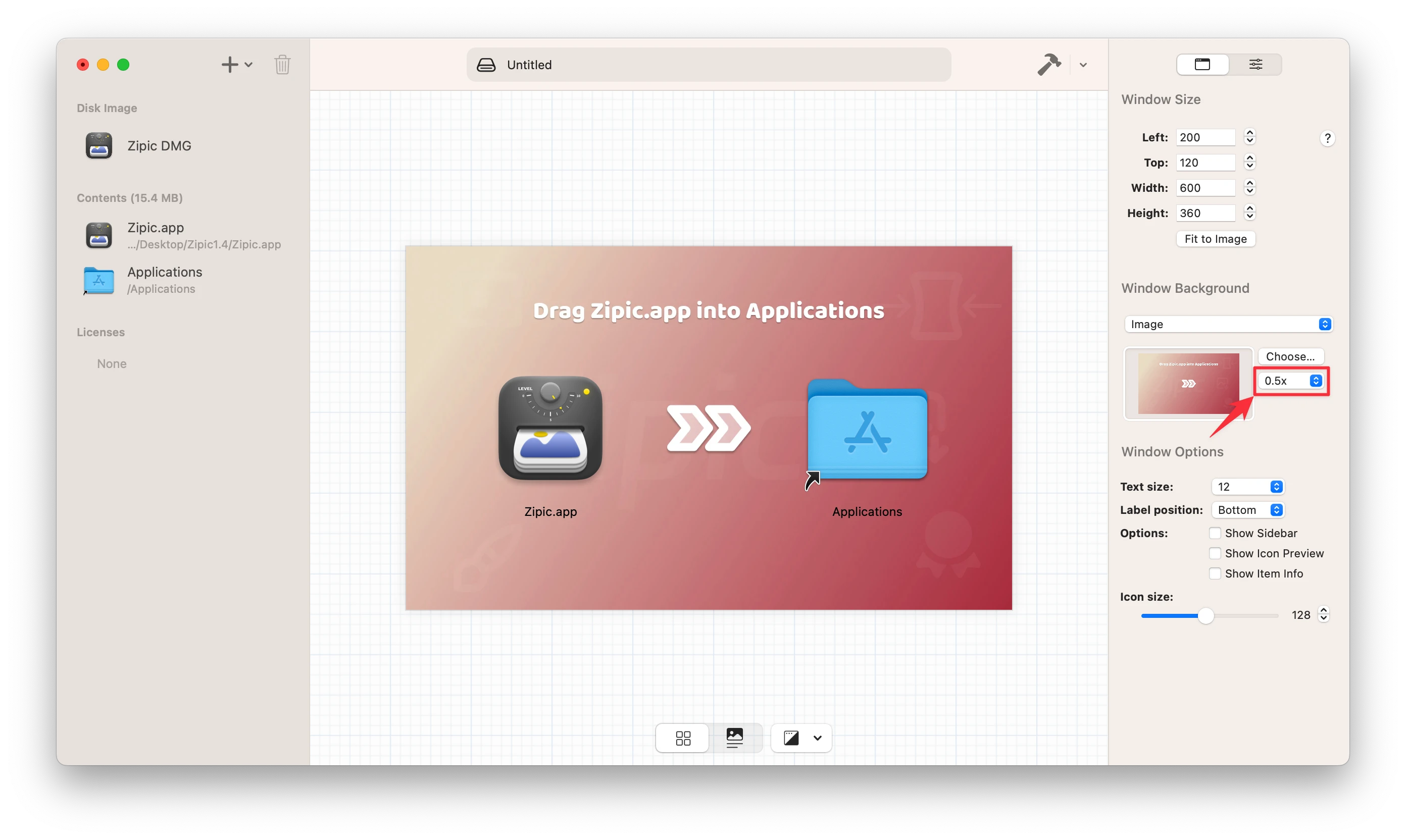The height and width of the screenshot is (840, 1406).
Task: Click the Zipic DMG sidebar icon
Action: (x=99, y=145)
